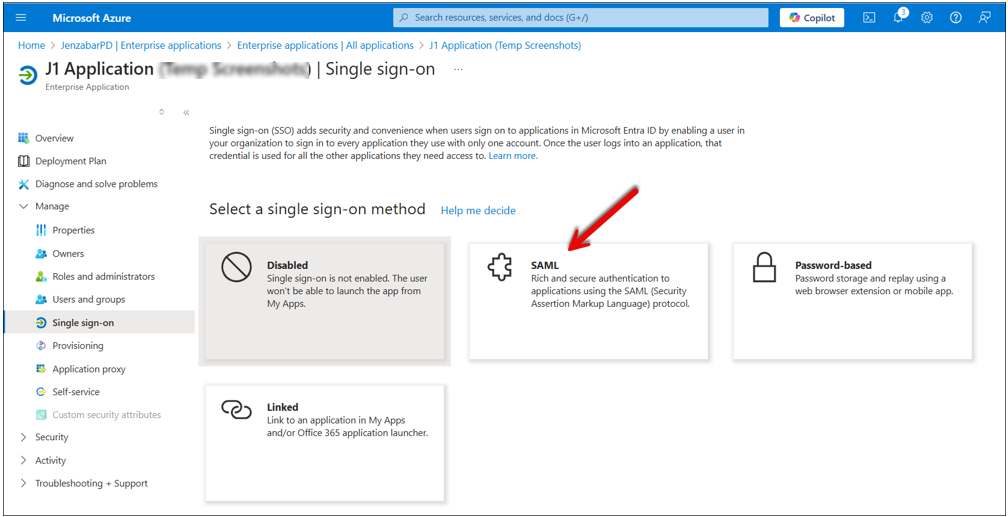Click the Single sign-on sidebar icon
Viewport: 1008px width, 517px height.
pos(41,323)
